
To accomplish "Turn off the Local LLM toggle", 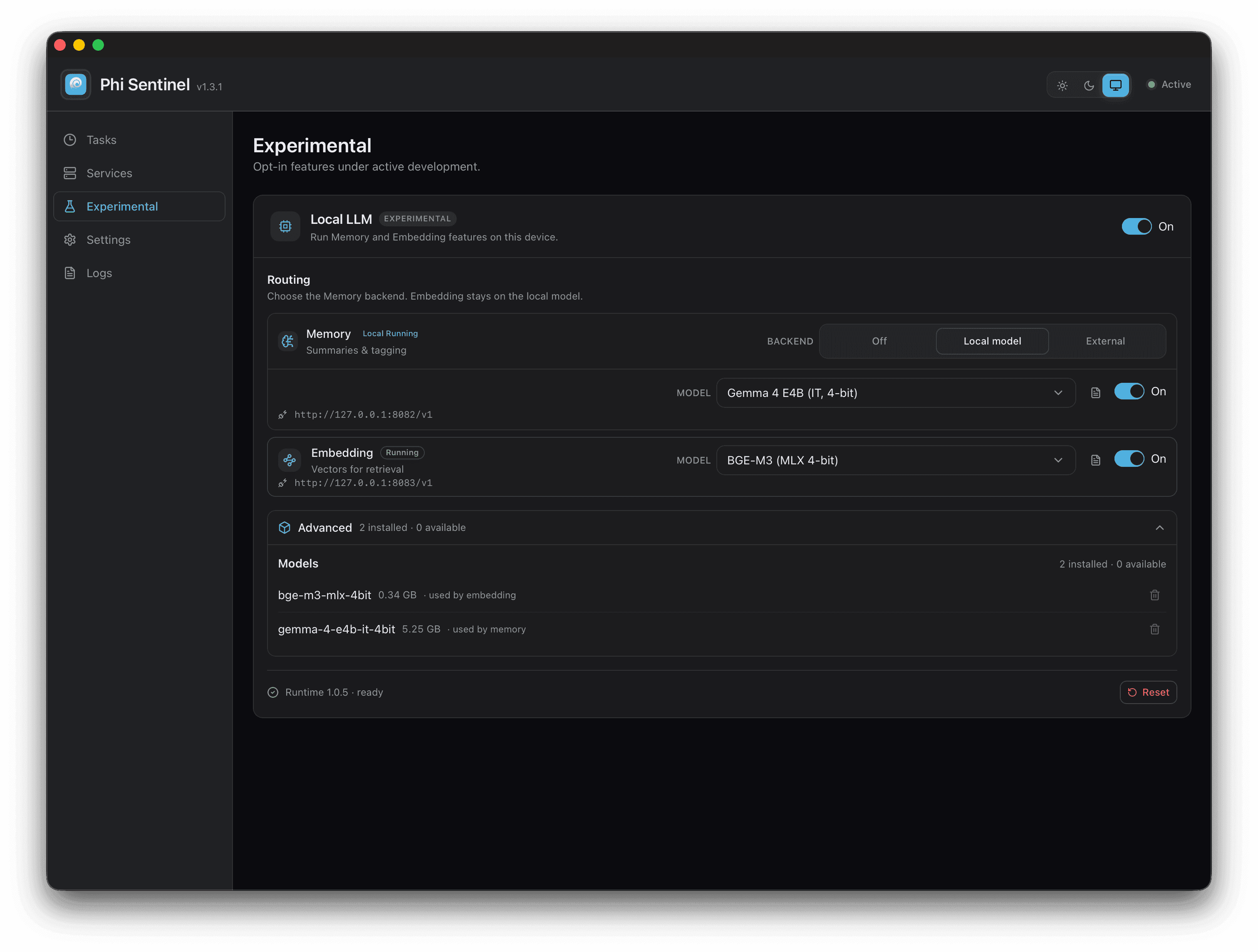I will pos(1136,226).
